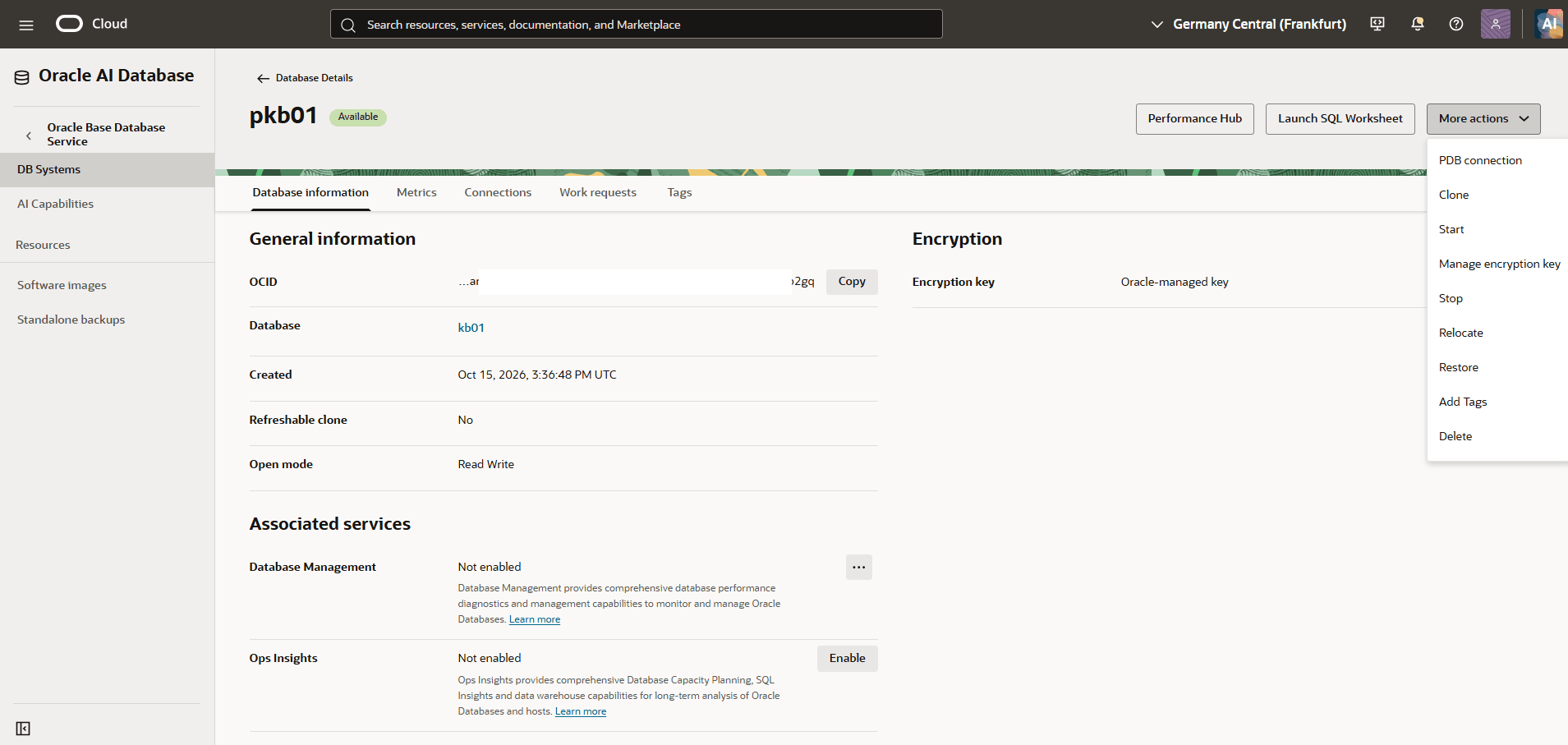
Task: Click Launch SQL Worksheet button
Action: [1340, 119]
